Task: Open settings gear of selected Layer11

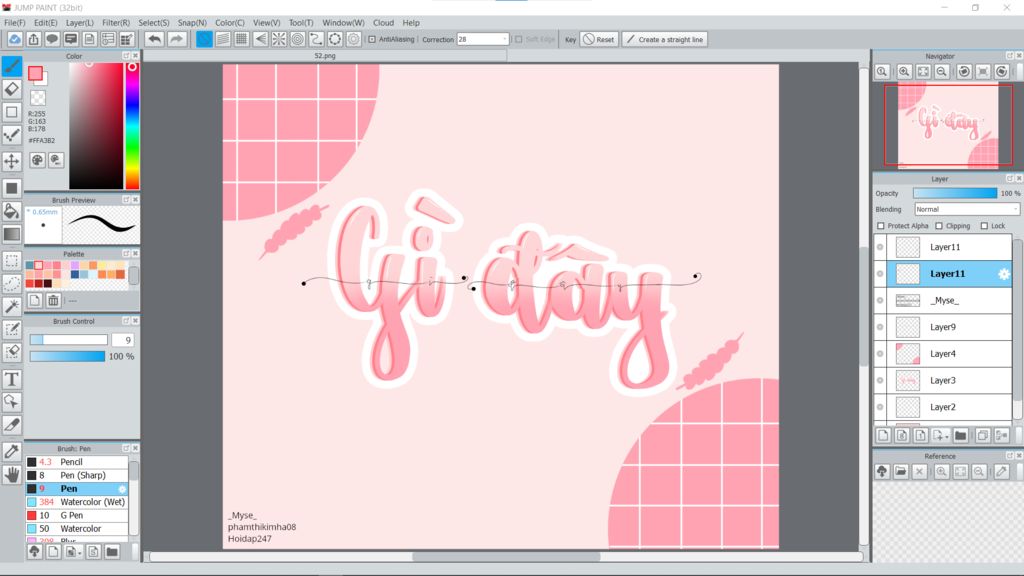Action: coord(1004,274)
